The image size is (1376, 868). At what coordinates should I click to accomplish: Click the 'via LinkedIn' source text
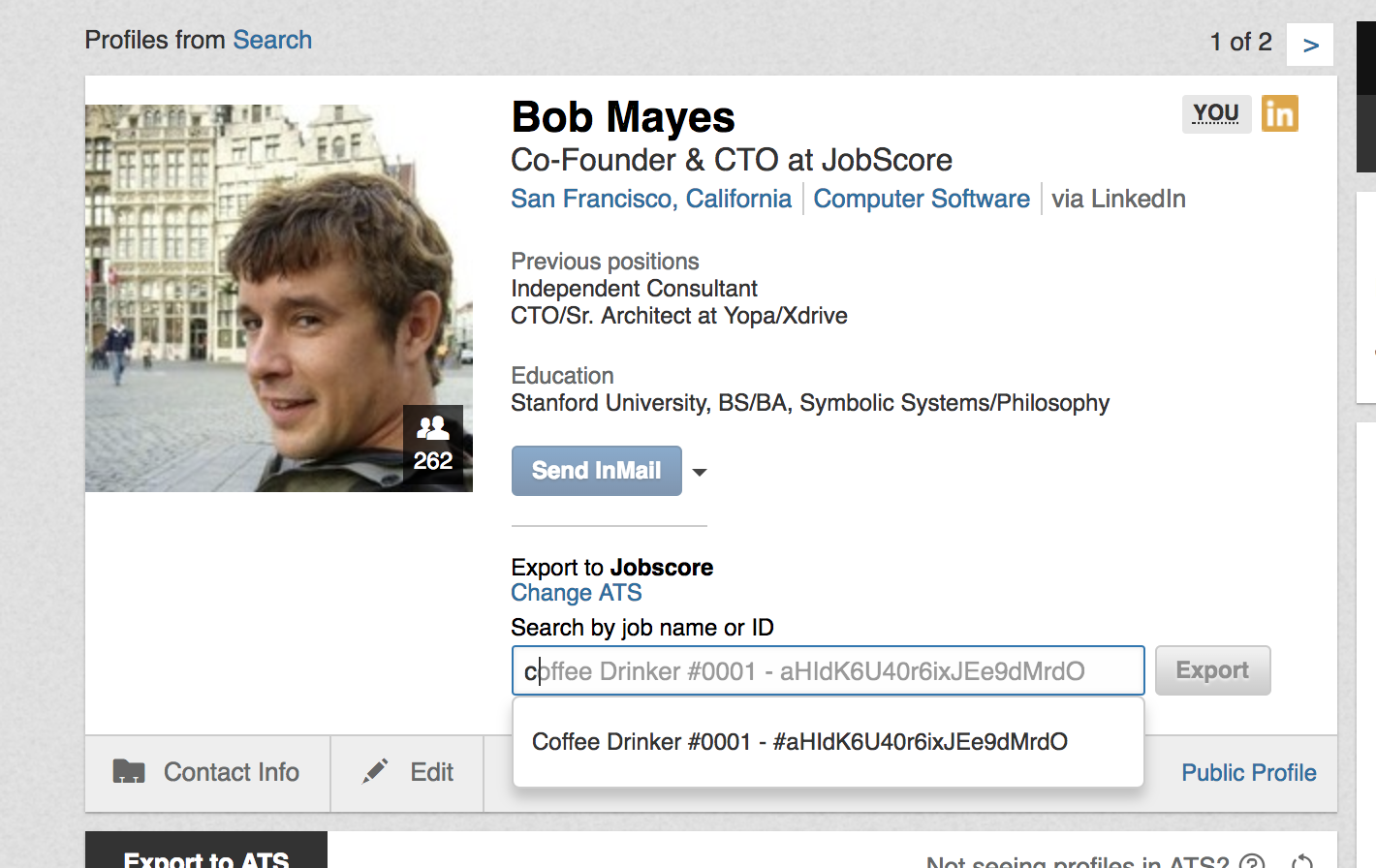1118,199
